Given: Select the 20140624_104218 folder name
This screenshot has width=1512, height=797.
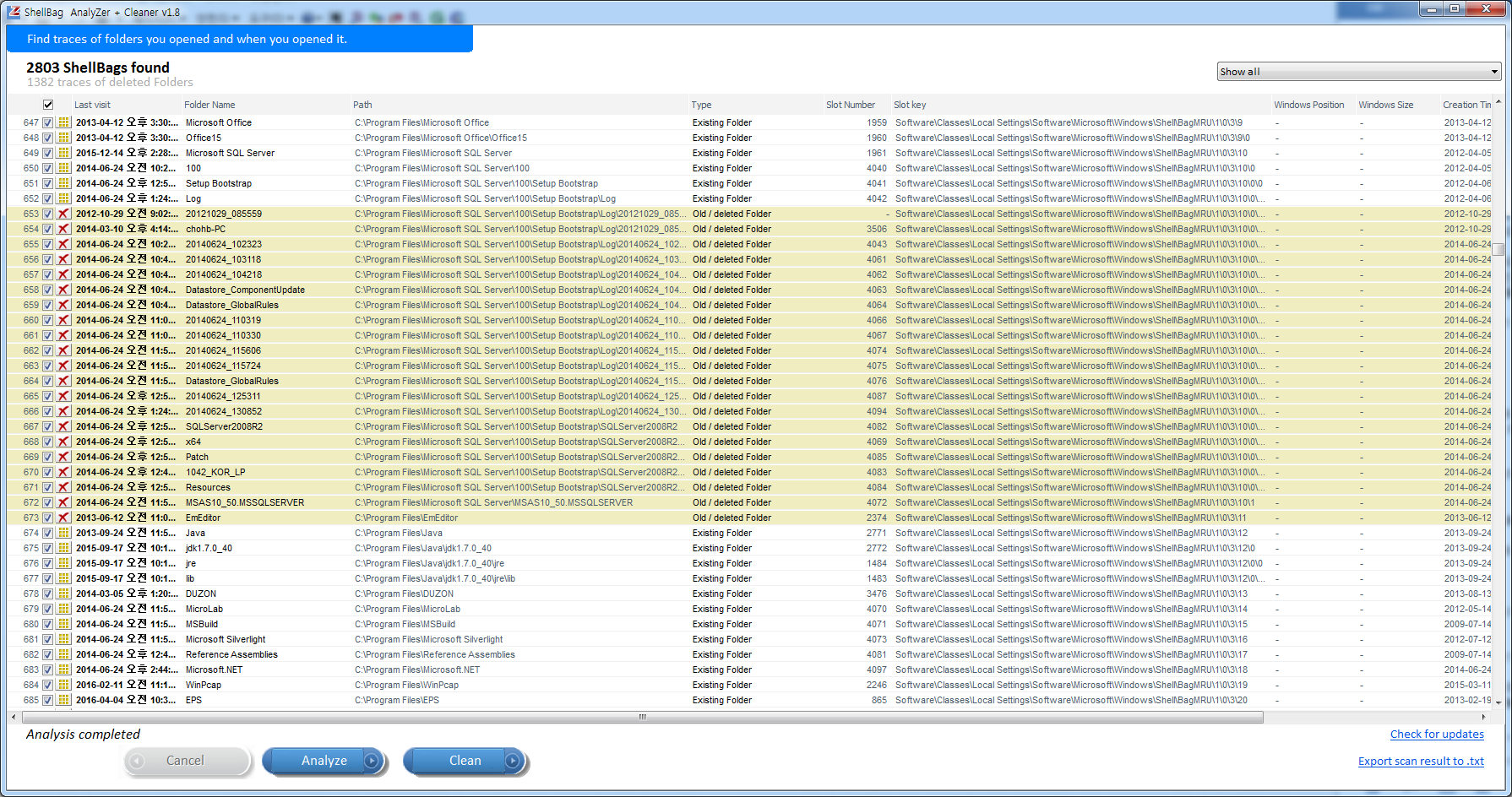Looking at the screenshot, I should point(224,274).
